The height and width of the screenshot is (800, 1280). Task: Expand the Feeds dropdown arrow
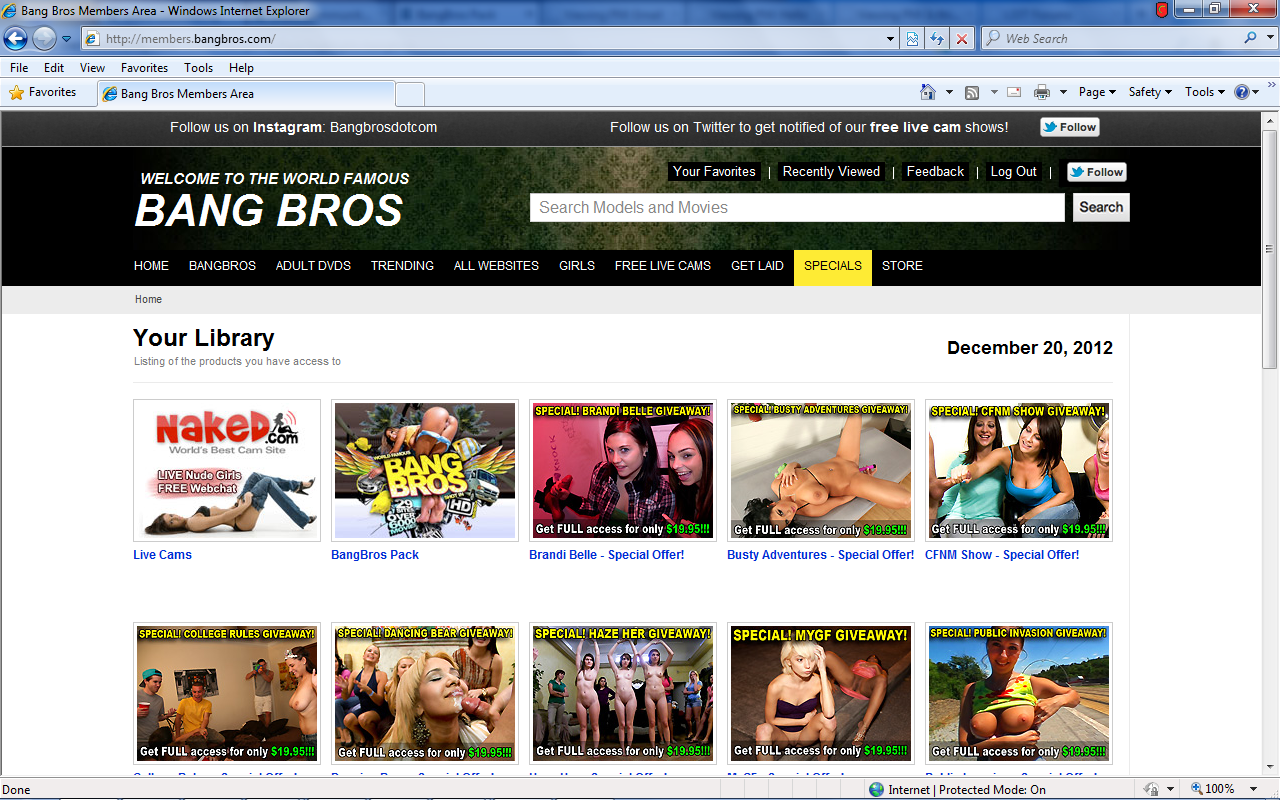pos(994,92)
